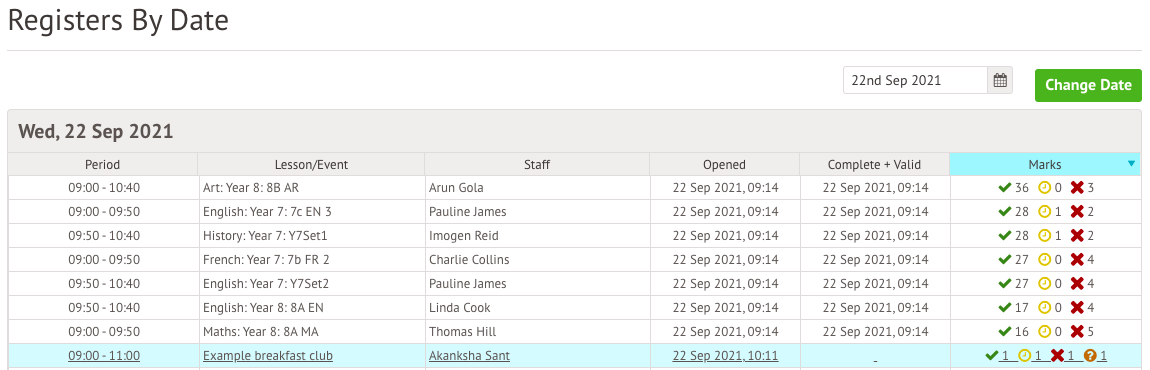The height and width of the screenshot is (370, 1150).
Task: Click red absent cross in Maths row
Action: pyautogui.click(x=1077, y=331)
